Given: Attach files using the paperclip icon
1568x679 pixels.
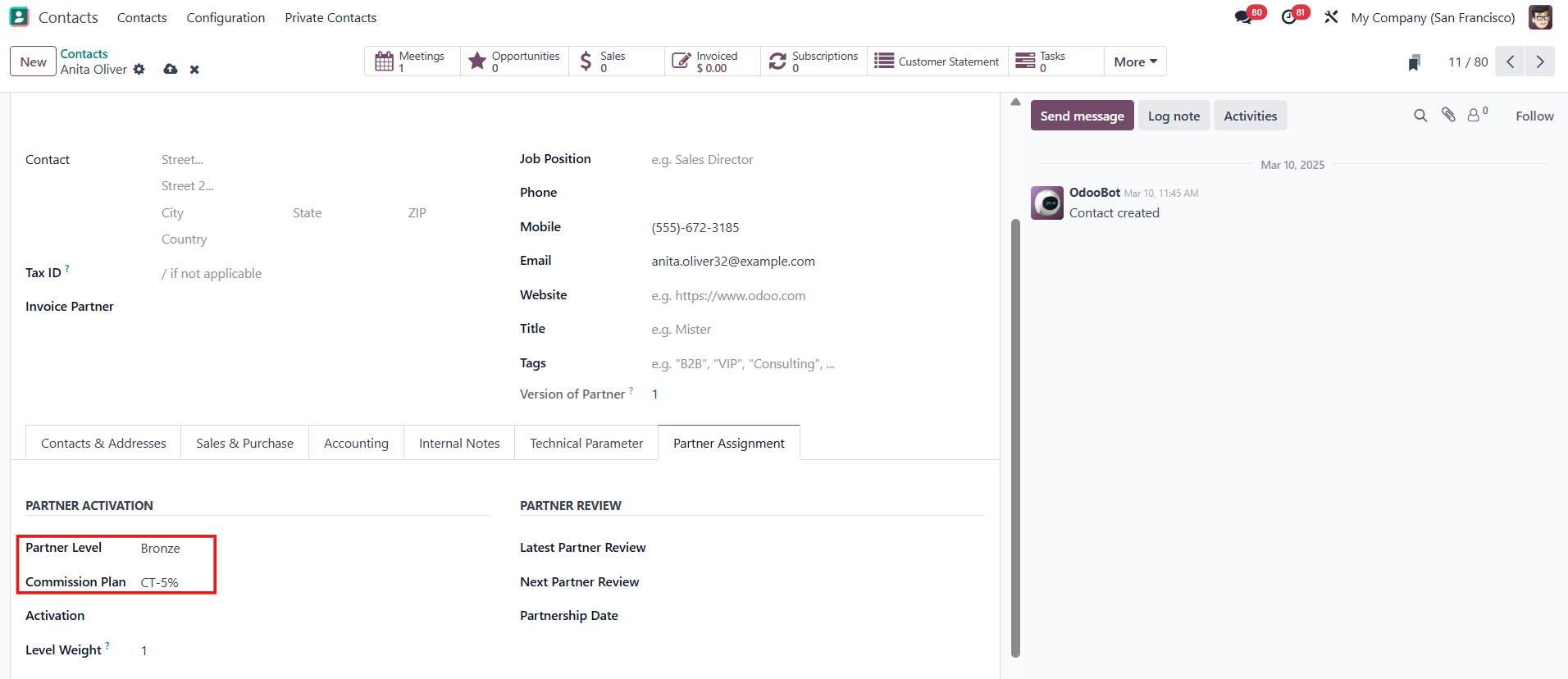Looking at the screenshot, I should [1448, 116].
